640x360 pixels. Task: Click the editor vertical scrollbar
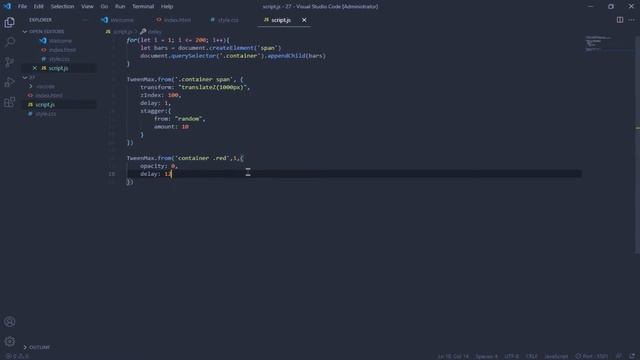637,143
